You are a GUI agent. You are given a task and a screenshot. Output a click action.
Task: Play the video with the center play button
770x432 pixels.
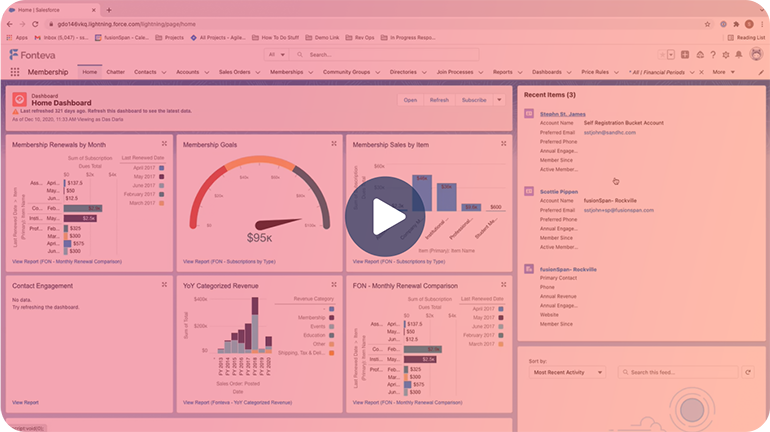tap(385, 216)
